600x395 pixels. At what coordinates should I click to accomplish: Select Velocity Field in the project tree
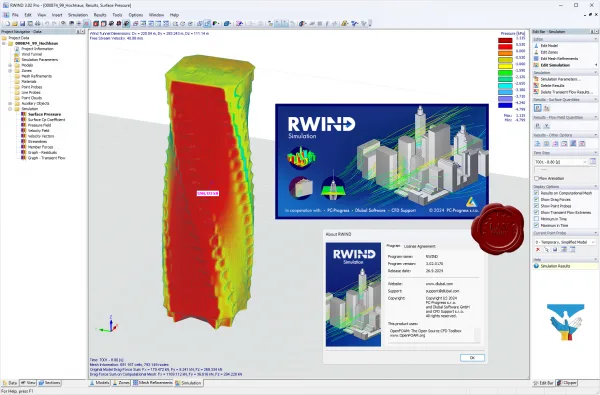(x=38, y=131)
